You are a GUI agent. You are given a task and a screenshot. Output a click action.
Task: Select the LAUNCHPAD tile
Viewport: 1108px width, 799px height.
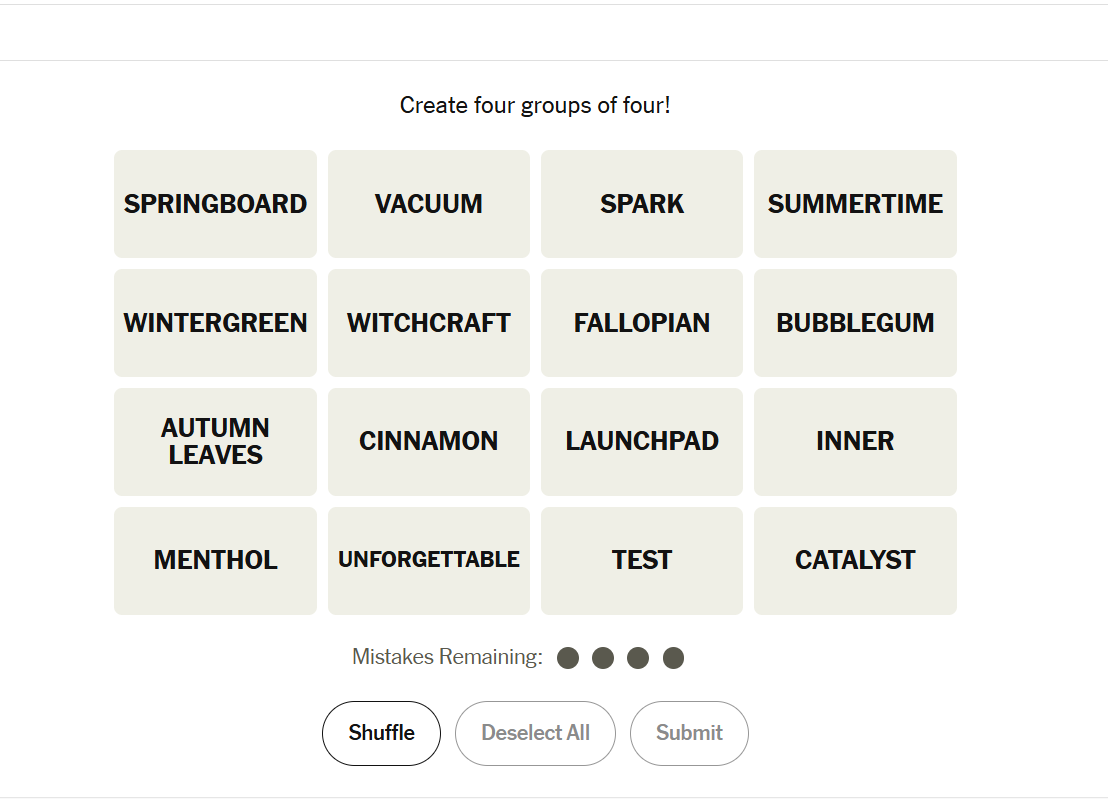point(641,442)
